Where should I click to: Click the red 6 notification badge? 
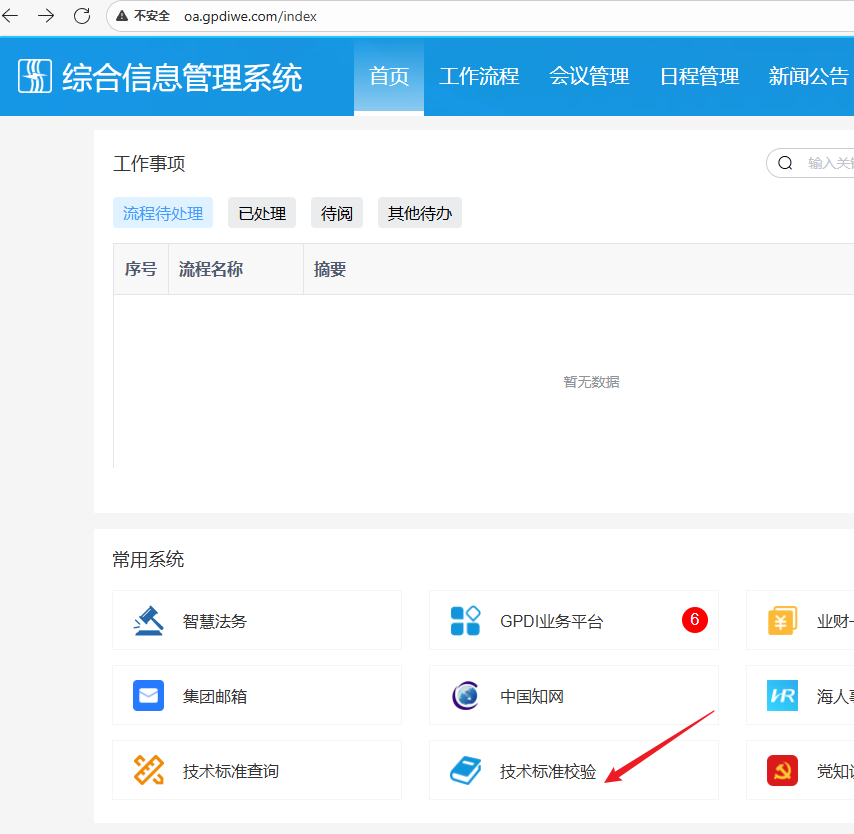point(694,620)
